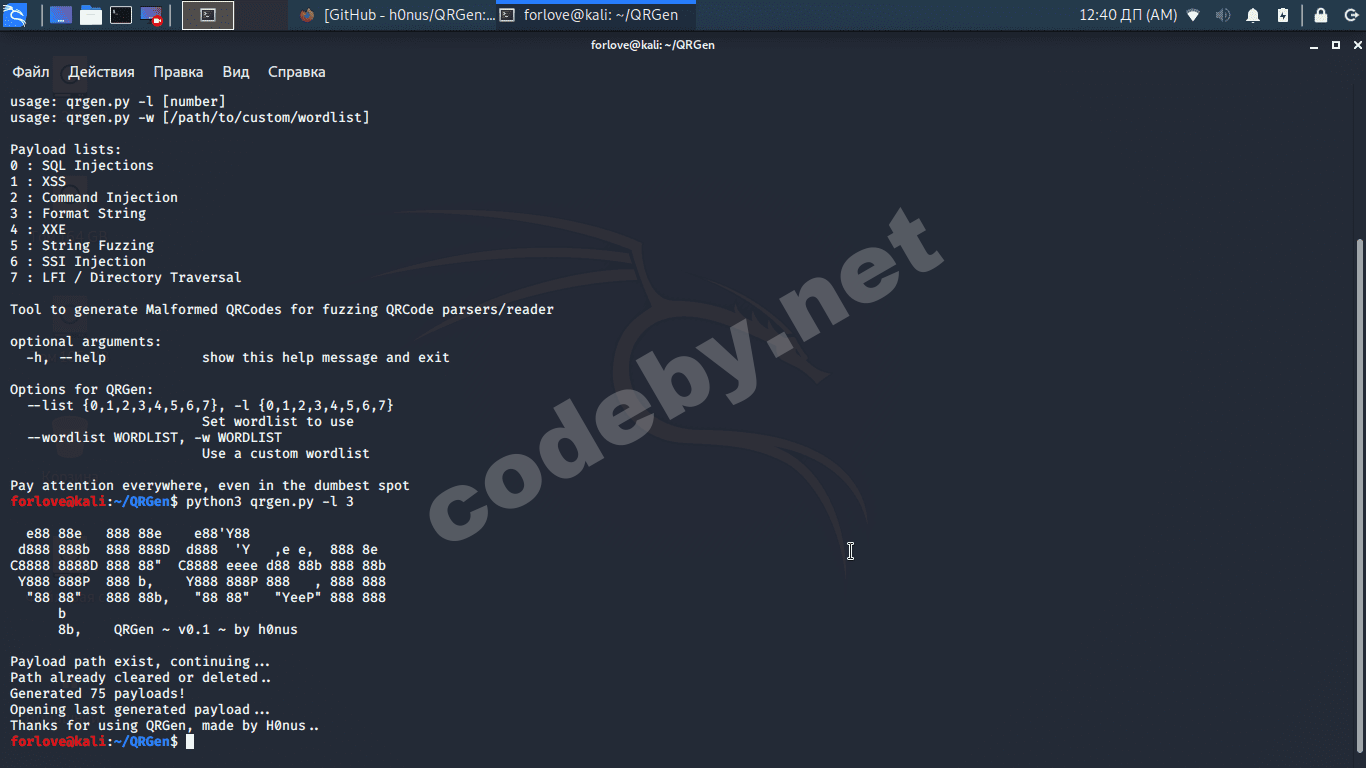Viewport: 1366px width, 768px height.
Task: Click the window title 'forlove@kali:~/QRGen'
Action: coord(653,45)
